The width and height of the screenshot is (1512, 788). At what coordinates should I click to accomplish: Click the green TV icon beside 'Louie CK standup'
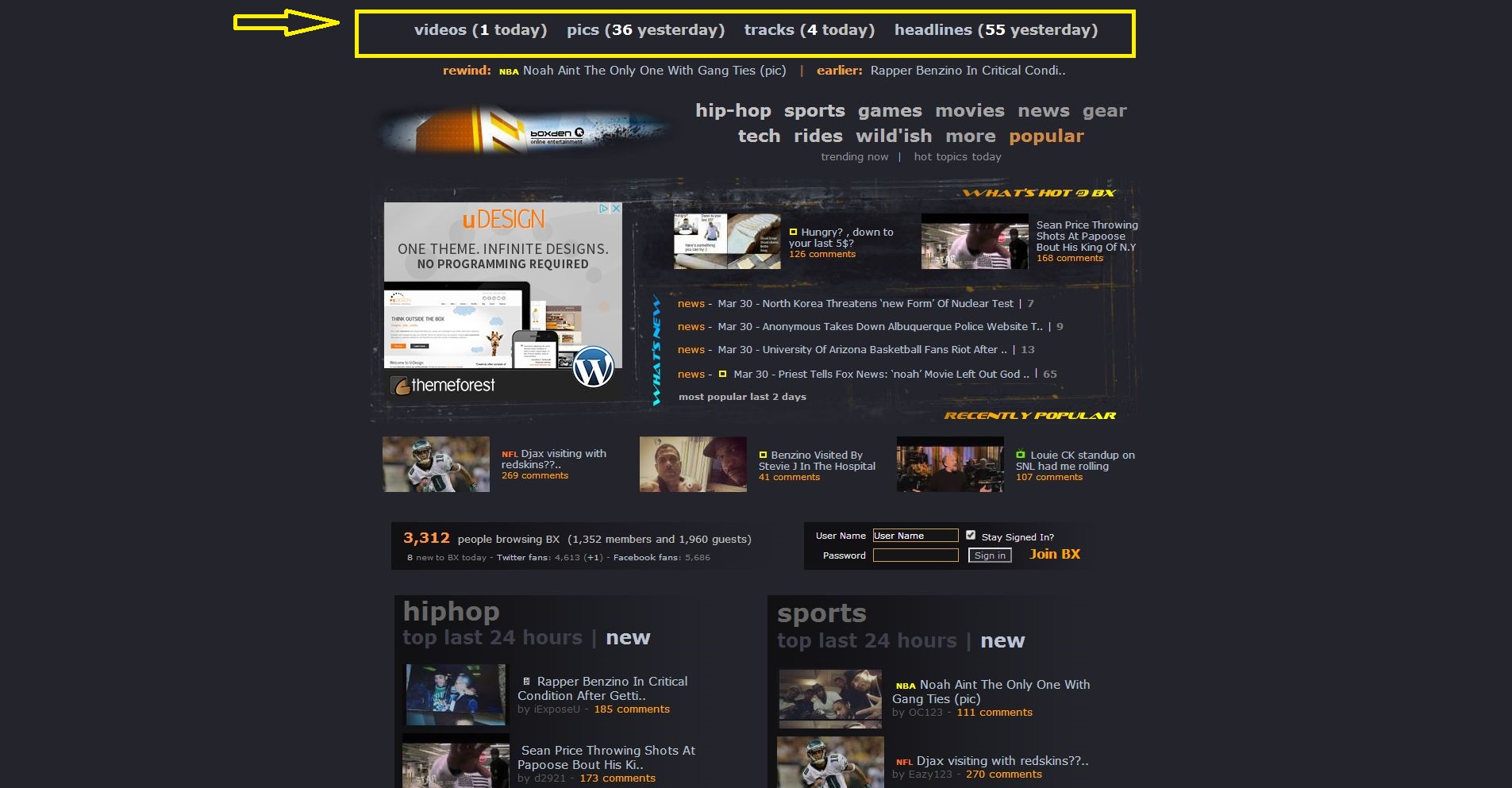(1021, 455)
